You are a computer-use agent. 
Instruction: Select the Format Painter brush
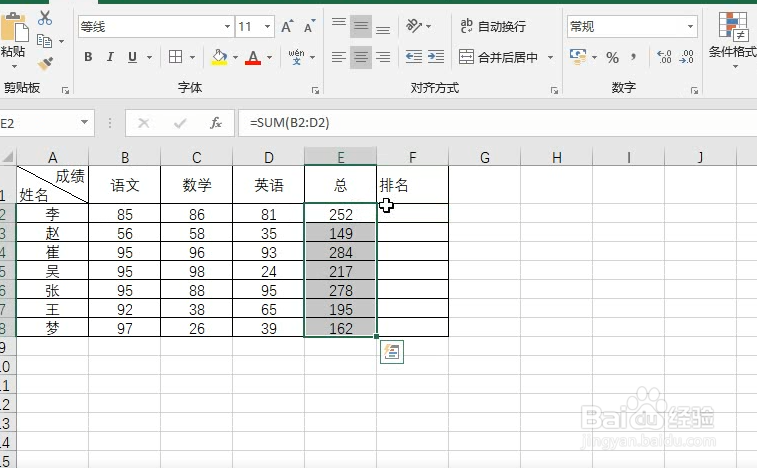pos(45,64)
